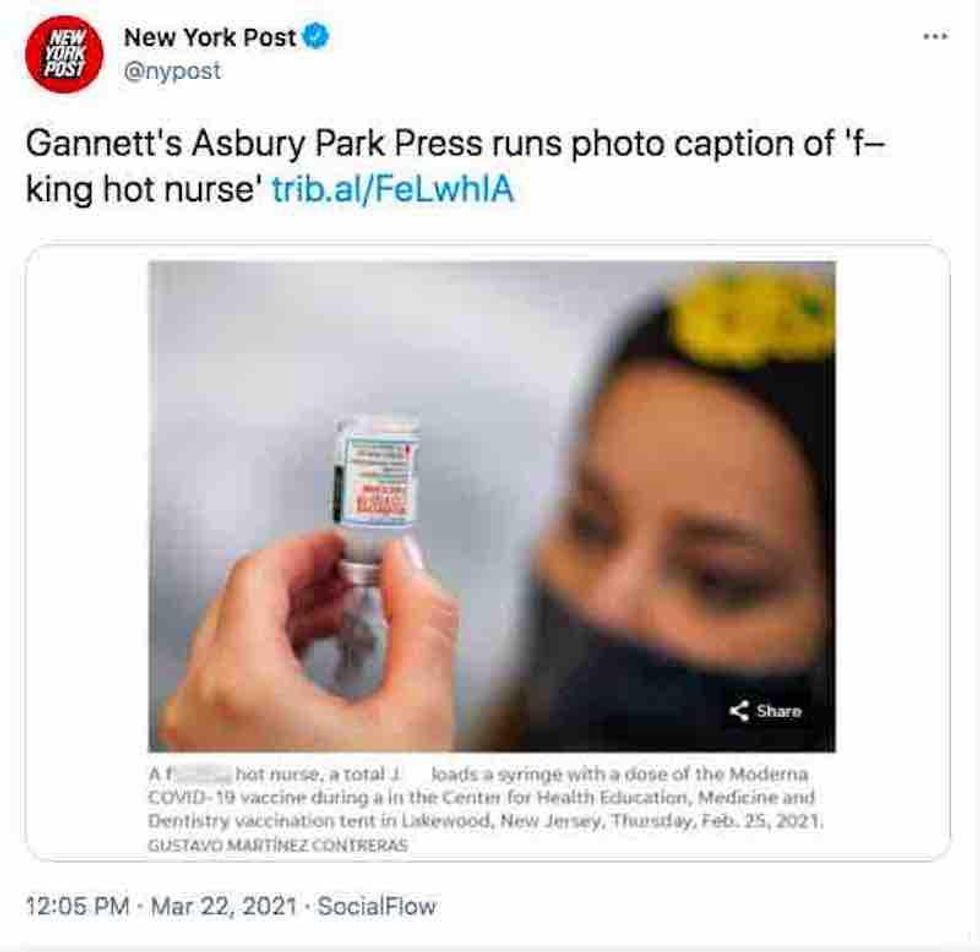Open the SocialFlow source link
The width and height of the screenshot is (980, 952).
point(377,906)
